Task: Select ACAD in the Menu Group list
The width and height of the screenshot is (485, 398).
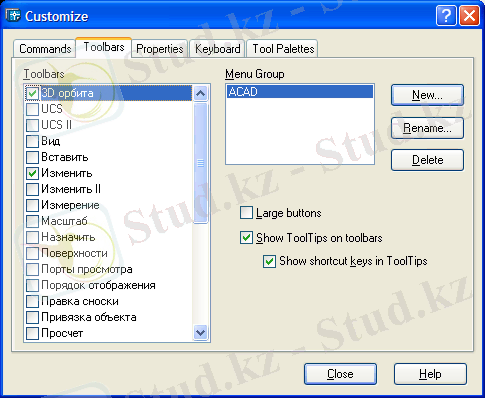Action: pos(300,92)
